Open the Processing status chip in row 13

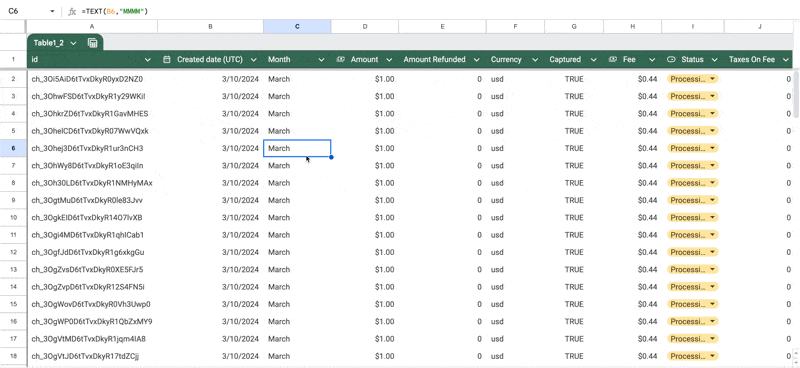click(x=692, y=269)
